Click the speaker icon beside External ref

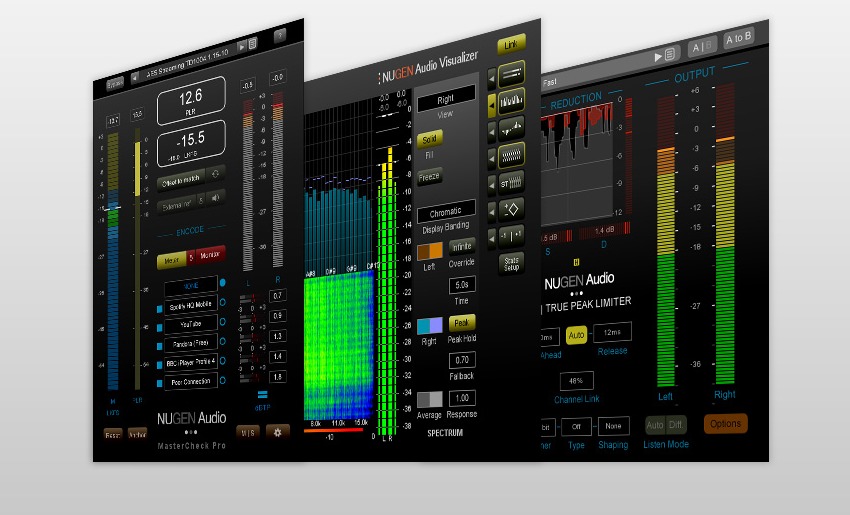coord(215,197)
